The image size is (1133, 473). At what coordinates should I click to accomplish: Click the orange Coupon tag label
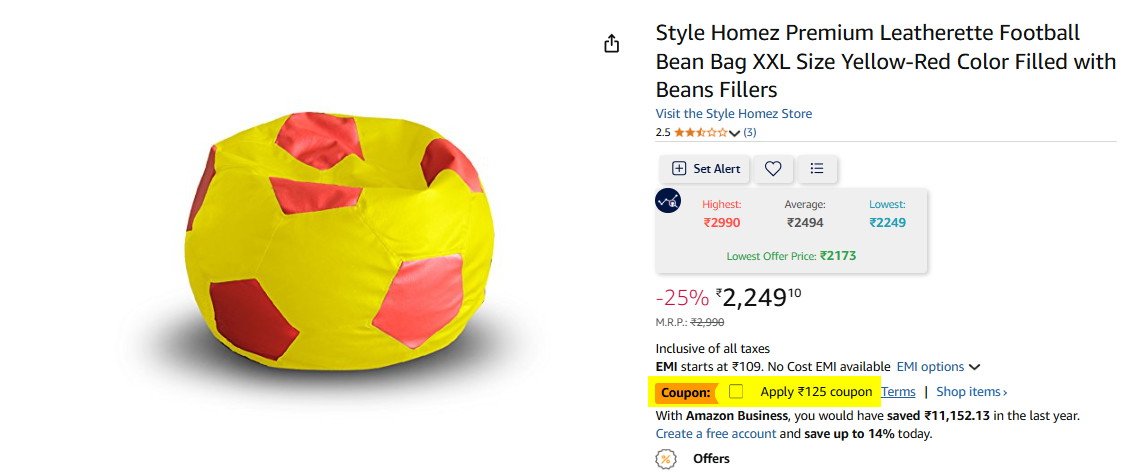pos(686,394)
